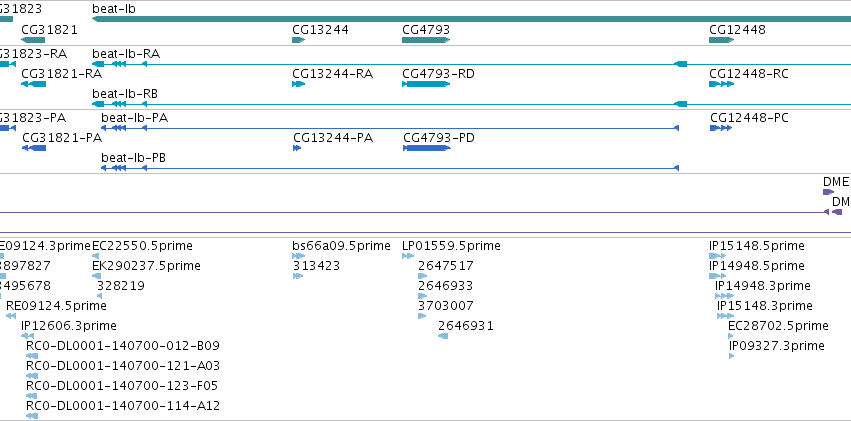Select the beat-Ib-RA transcript line
This screenshot has height=421, width=851.
pyautogui.click(x=471, y=64)
